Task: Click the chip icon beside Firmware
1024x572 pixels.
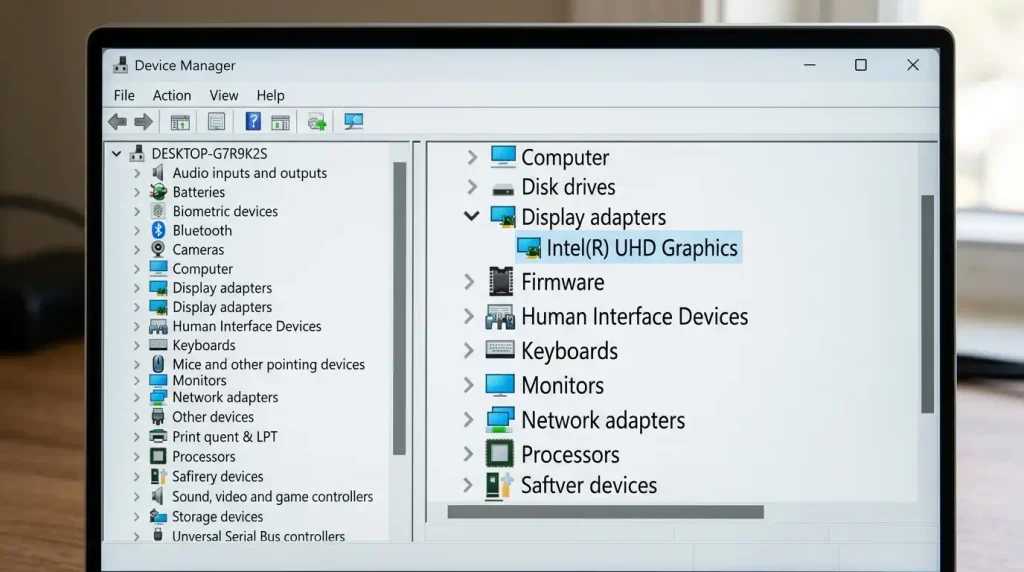Action: click(501, 281)
